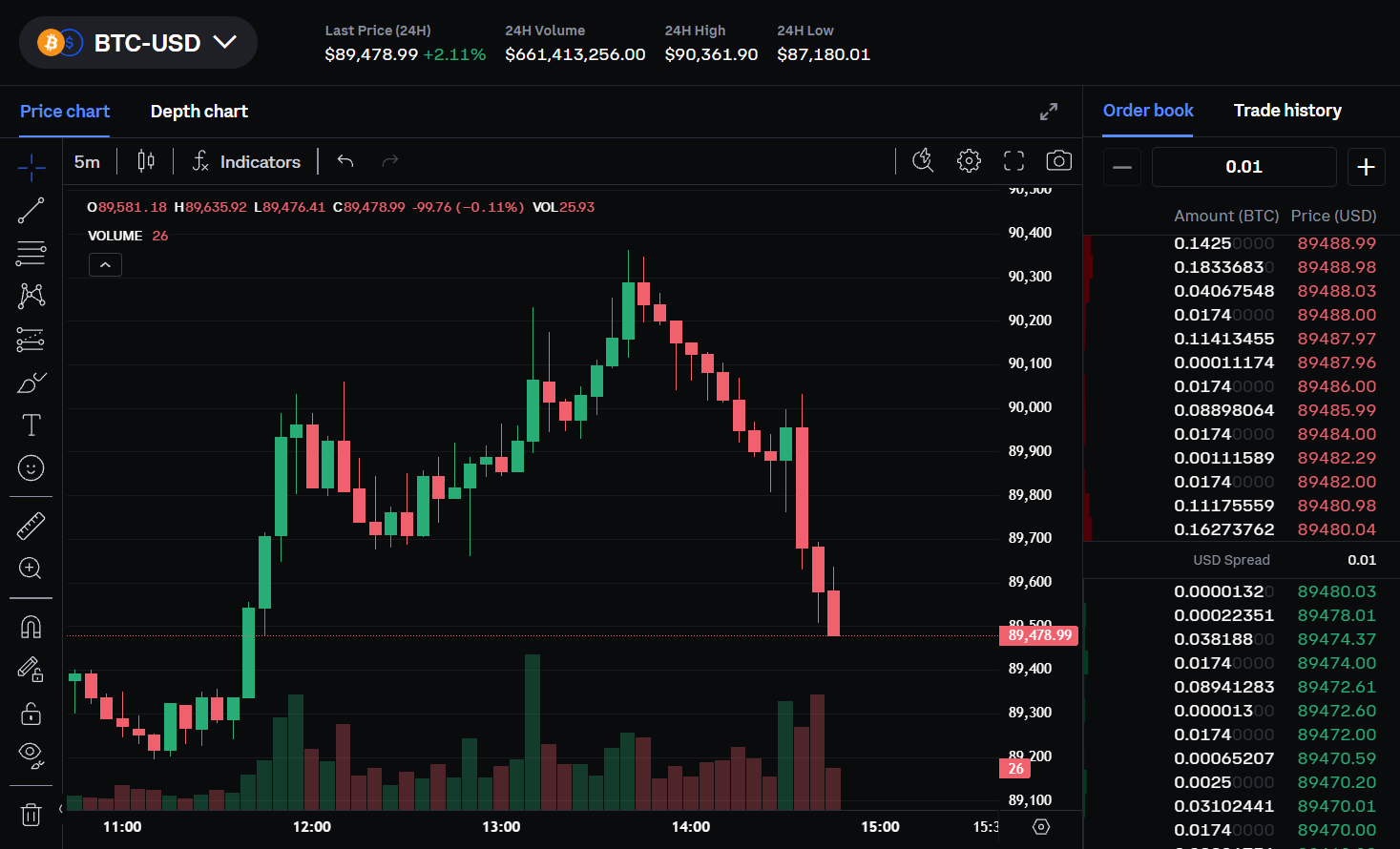The height and width of the screenshot is (849, 1400).
Task: Increase order book aggregation with plus button
Action: pos(1366,167)
